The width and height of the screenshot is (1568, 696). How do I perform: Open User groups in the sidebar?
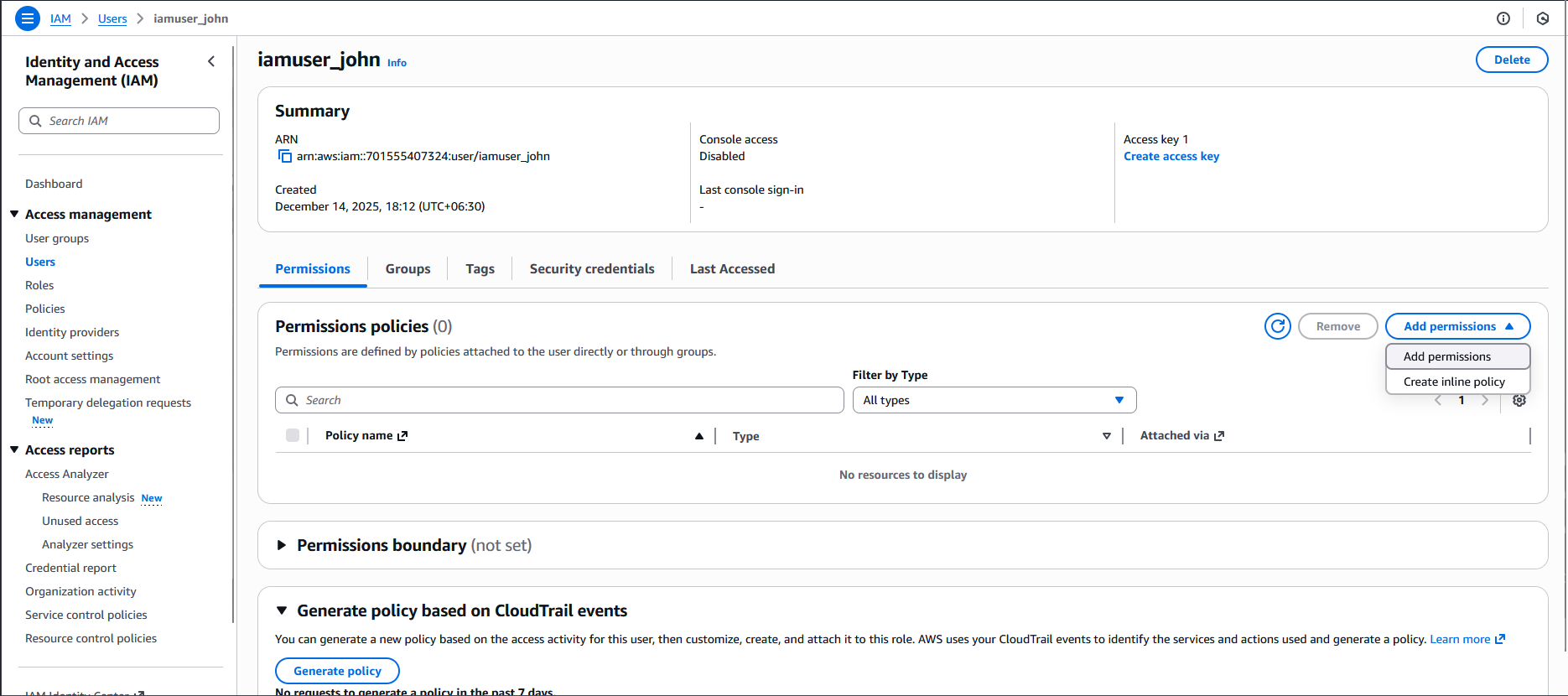click(x=57, y=238)
